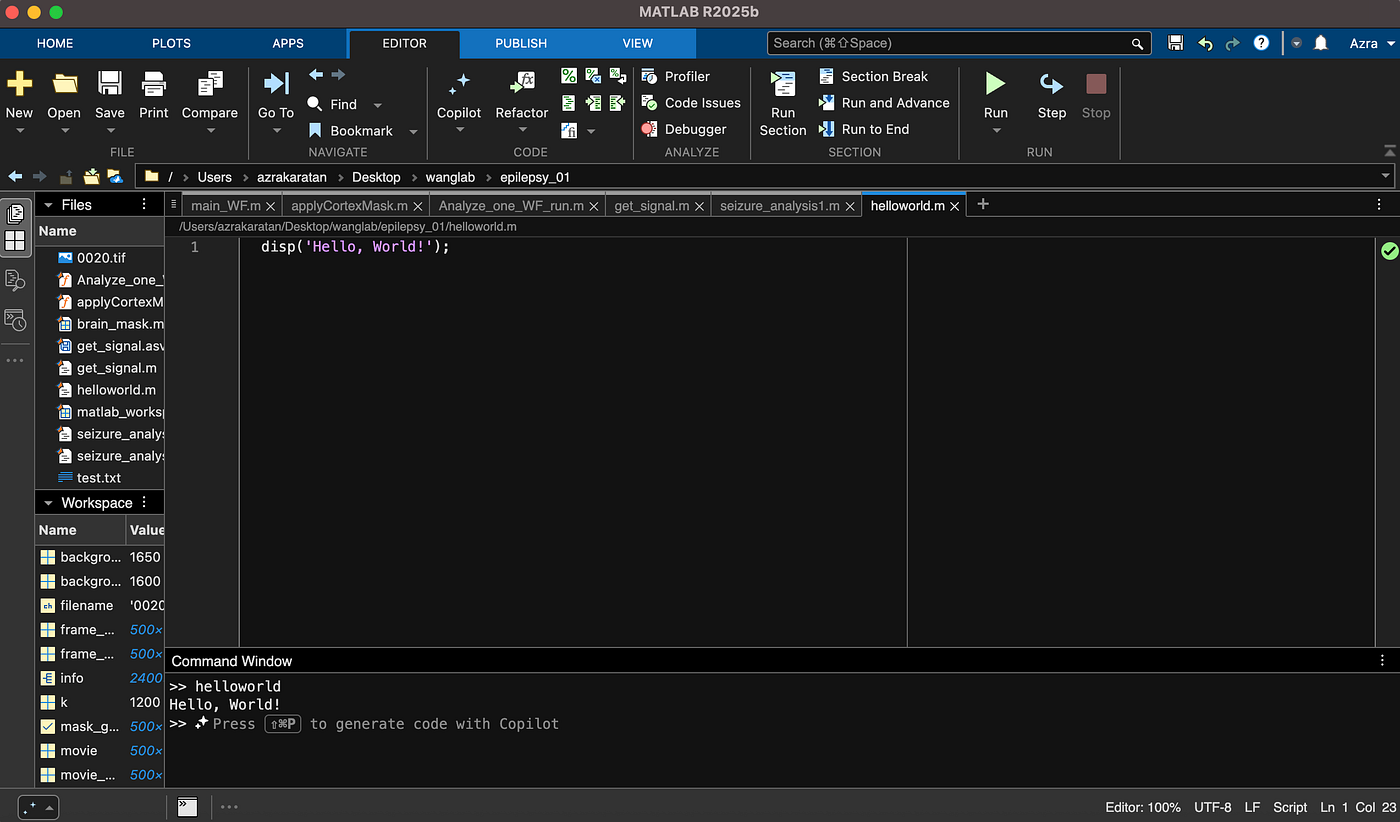The height and width of the screenshot is (822, 1400).
Task: Comment selected lines with the percent icon
Action: (x=569, y=76)
